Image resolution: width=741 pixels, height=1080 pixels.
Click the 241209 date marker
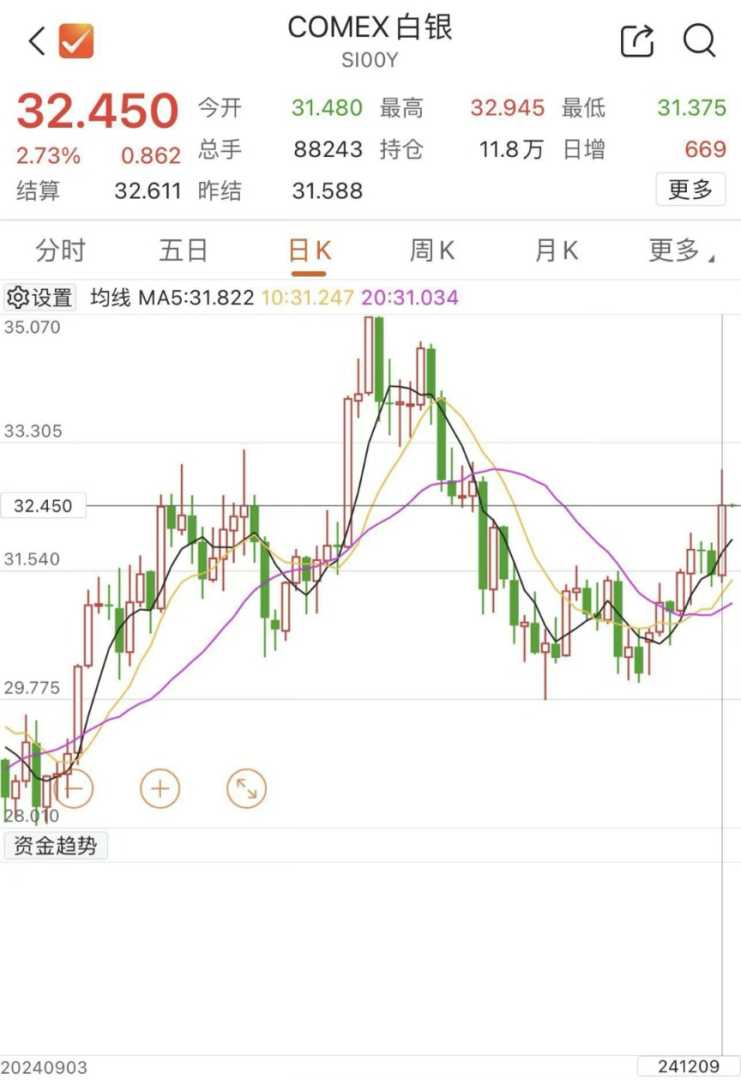(688, 1066)
